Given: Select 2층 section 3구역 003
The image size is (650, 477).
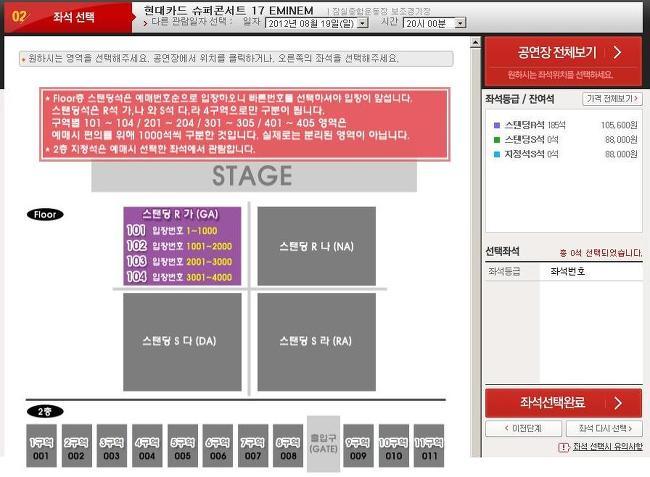Looking at the screenshot, I should click(112, 446).
